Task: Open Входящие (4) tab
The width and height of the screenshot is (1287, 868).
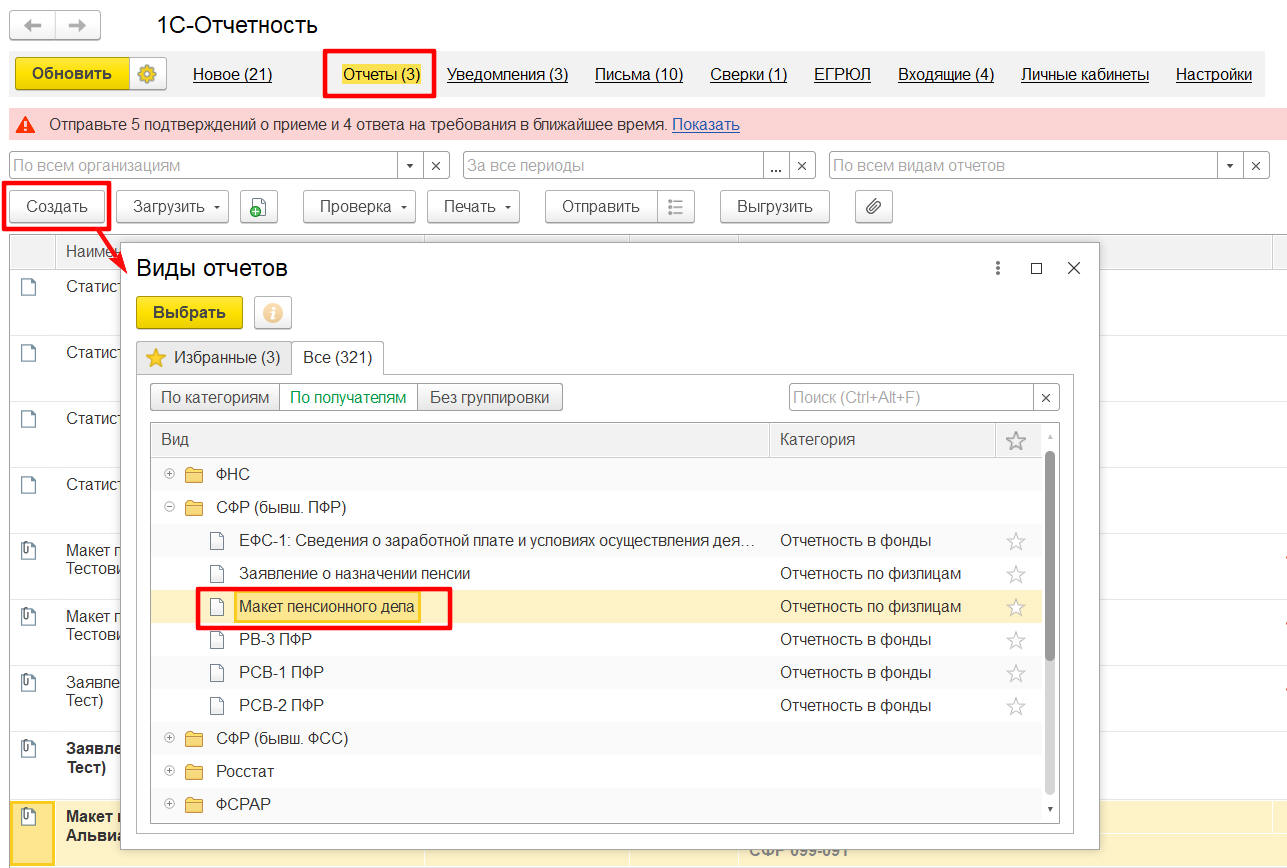Action: [x=946, y=74]
